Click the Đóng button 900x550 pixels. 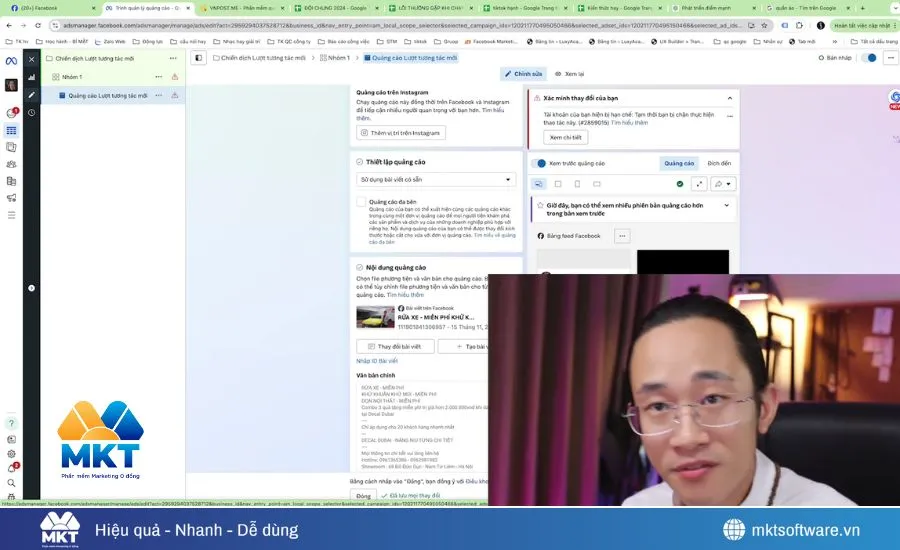click(363, 495)
